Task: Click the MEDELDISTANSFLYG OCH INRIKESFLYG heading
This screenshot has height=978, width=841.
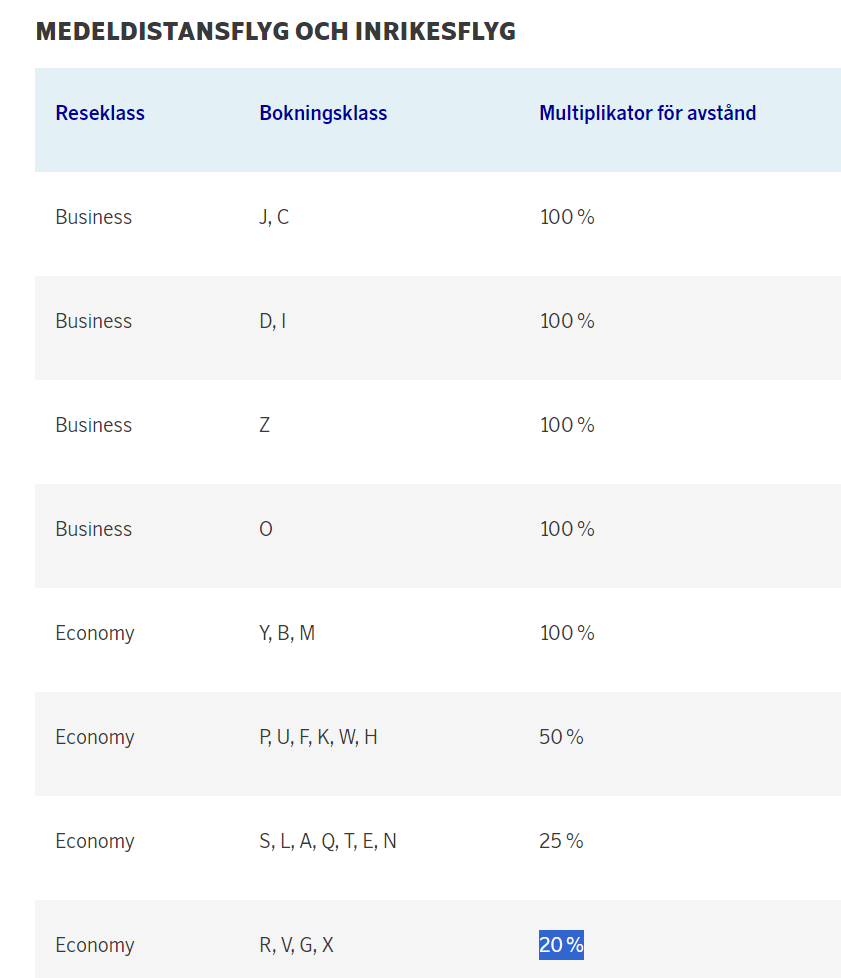Action: click(275, 31)
